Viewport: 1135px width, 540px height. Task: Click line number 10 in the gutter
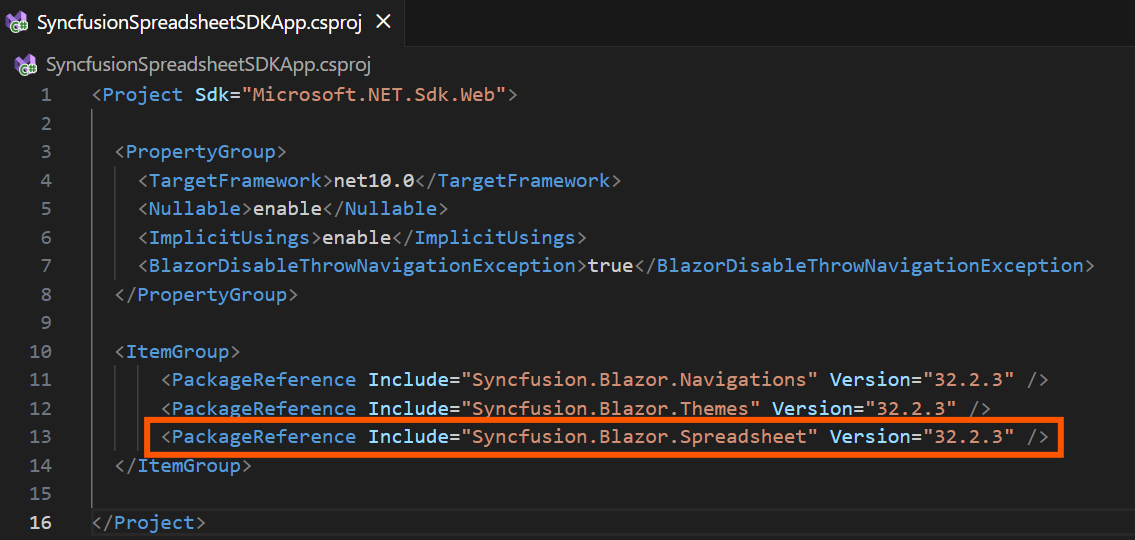click(41, 351)
